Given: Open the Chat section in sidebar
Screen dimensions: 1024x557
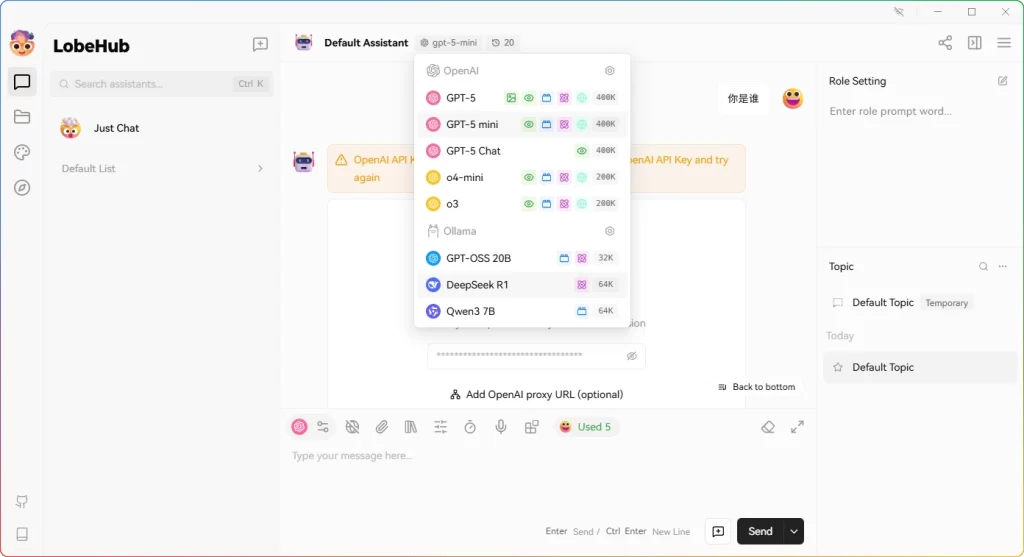Looking at the screenshot, I should (22, 82).
